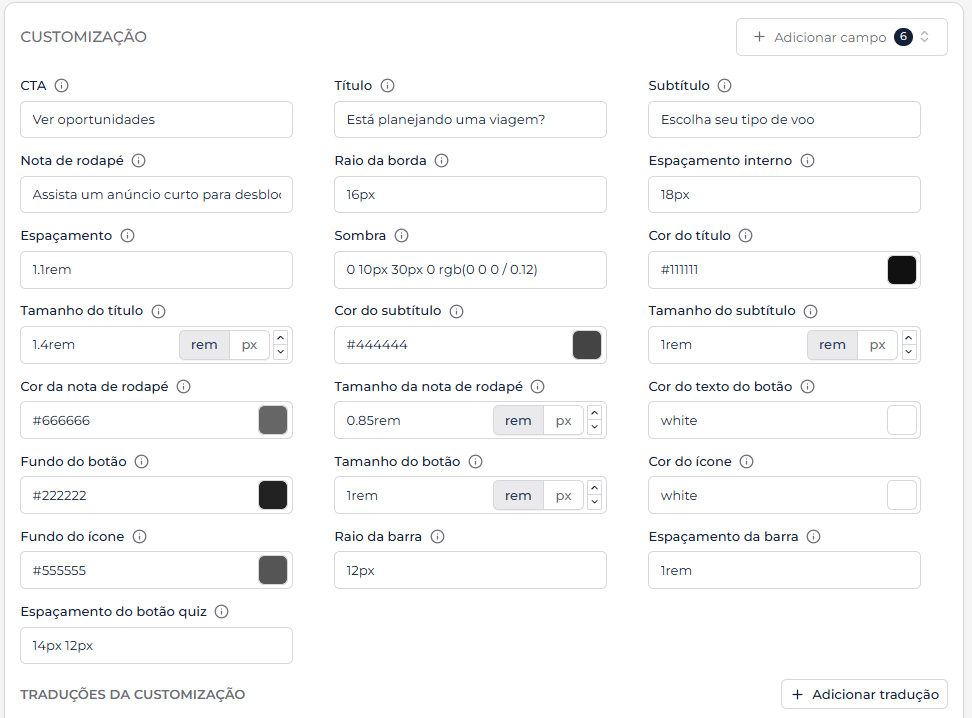The height and width of the screenshot is (718, 972).
Task: Click the info icon next to Cor do título
Action: point(746,236)
